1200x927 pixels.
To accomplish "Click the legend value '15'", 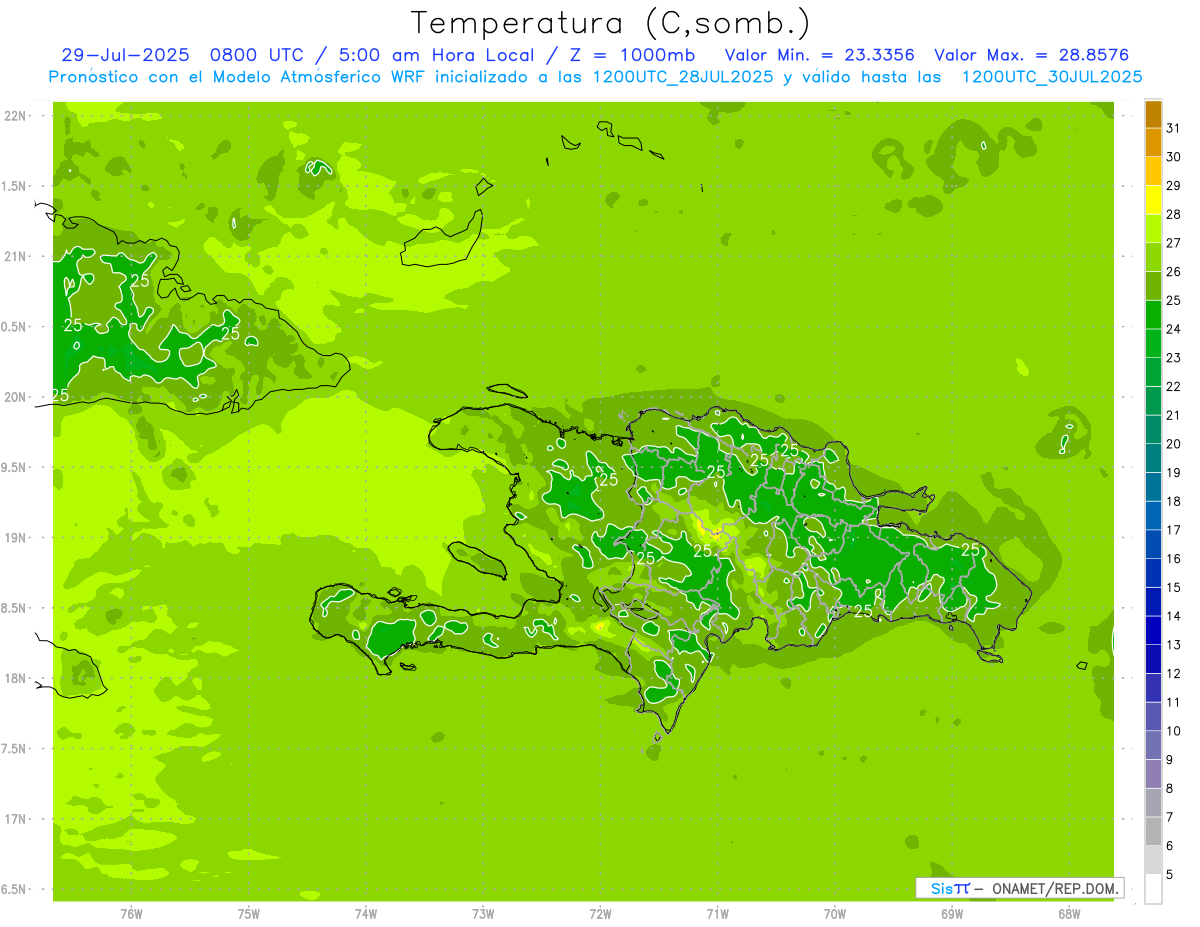I will tap(1173, 588).
